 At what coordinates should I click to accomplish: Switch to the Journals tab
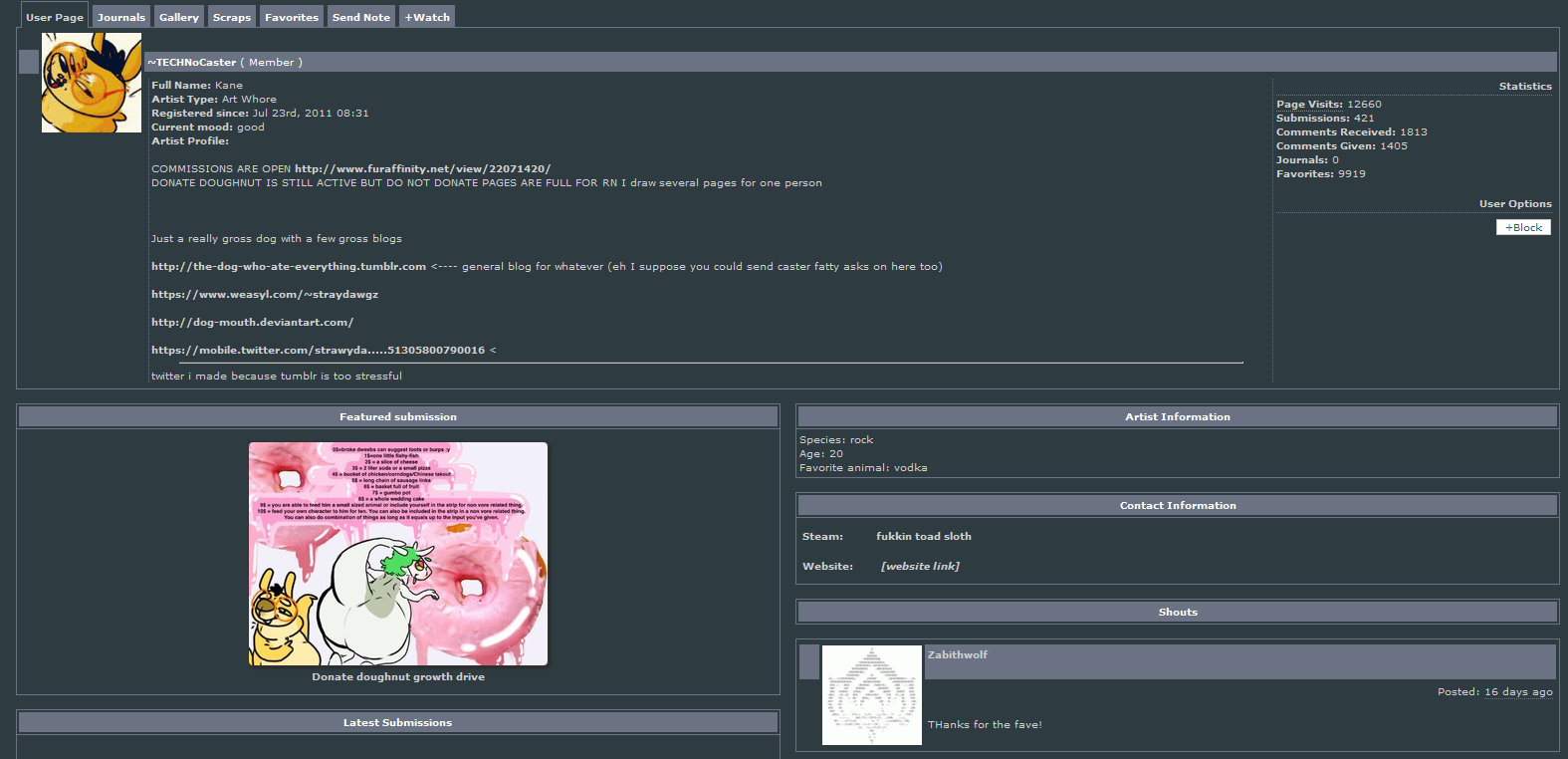coord(121,17)
